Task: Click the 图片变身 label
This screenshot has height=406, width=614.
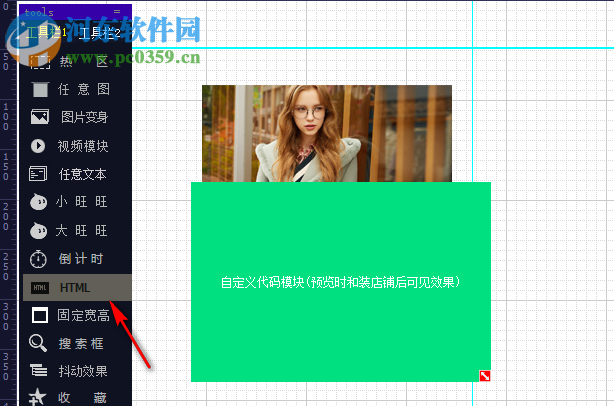Action: coord(84,117)
